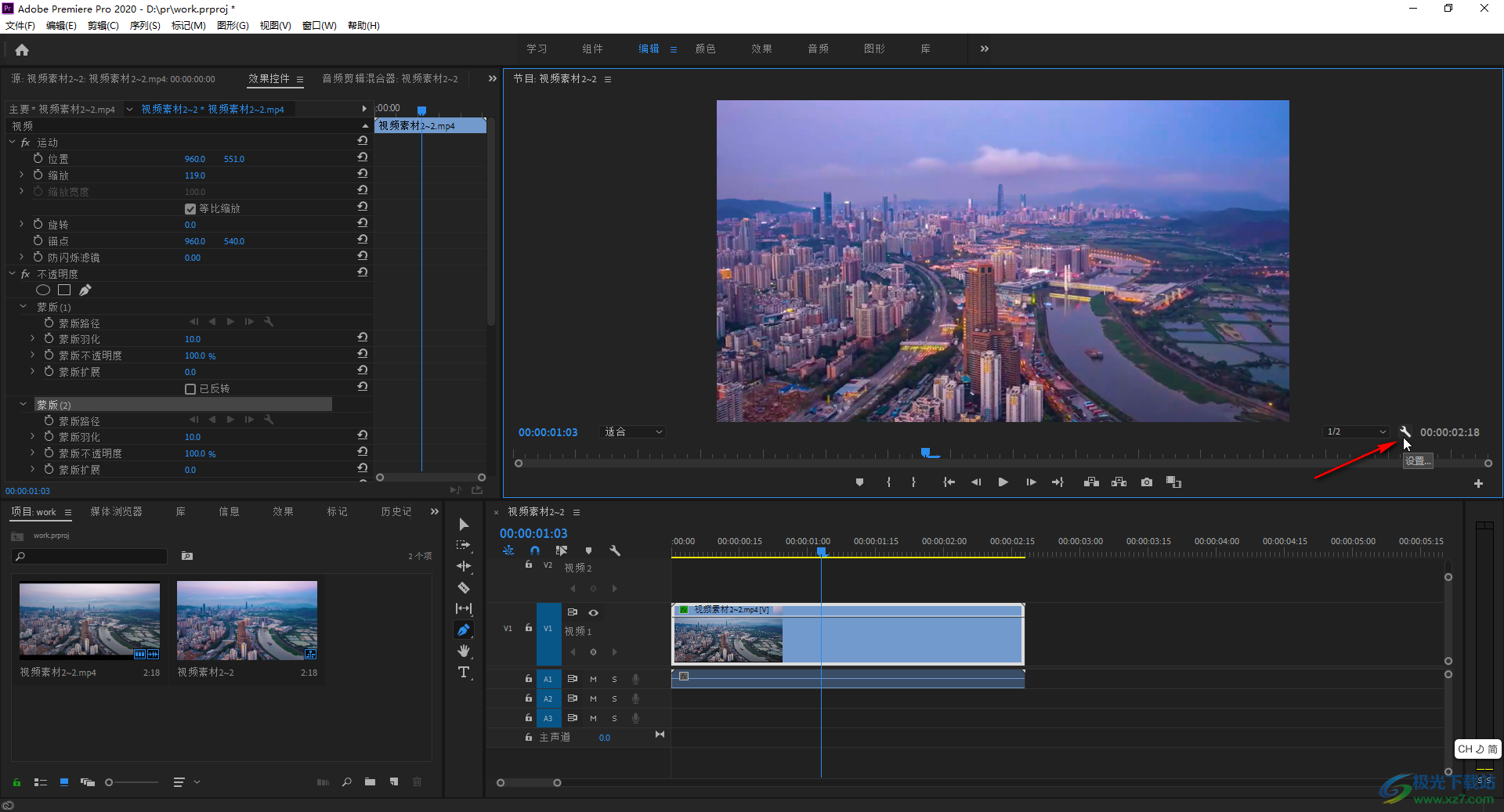Click the Home icon
The width and height of the screenshot is (1504, 812).
coord(22,50)
